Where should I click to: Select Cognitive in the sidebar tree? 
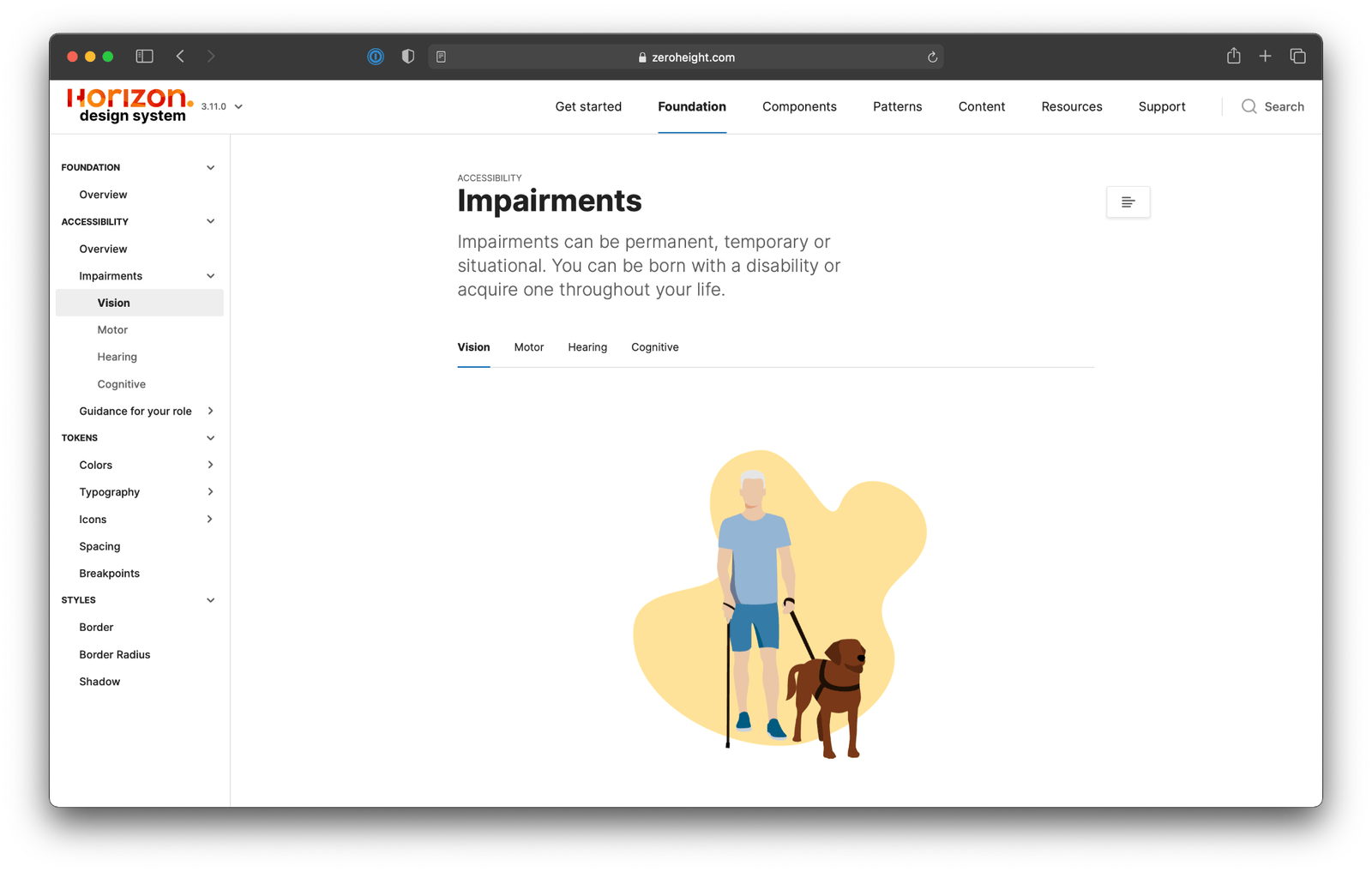pyautogui.click(x=121, y=384)
